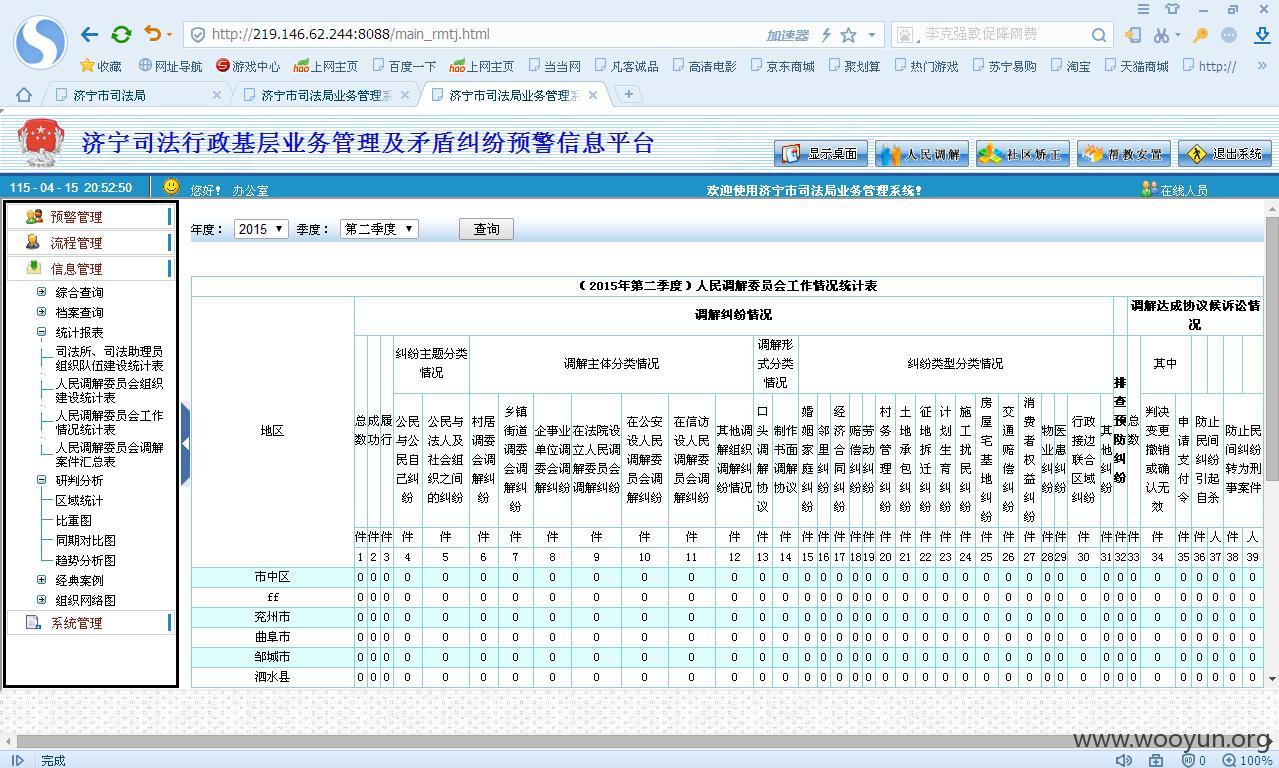1279x768 pixels.
Task: Click the 显示桌面 button
Action: click(x=821, y=154)
